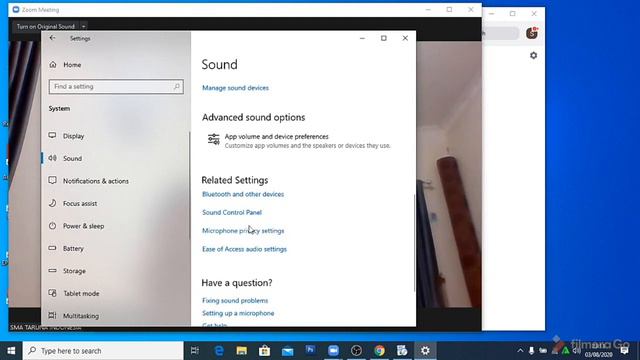
Task: Minimize the Settings window
Action: [362, 38]
